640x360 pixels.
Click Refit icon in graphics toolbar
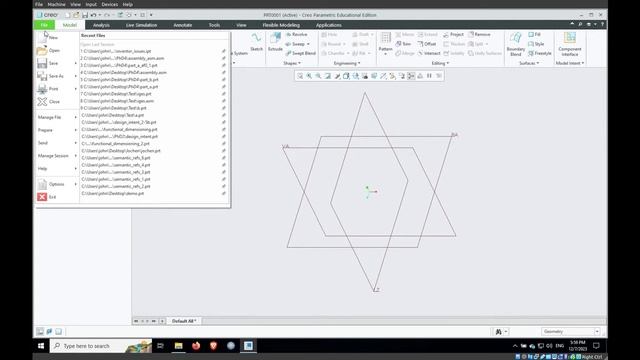click(x=300, y=76)
